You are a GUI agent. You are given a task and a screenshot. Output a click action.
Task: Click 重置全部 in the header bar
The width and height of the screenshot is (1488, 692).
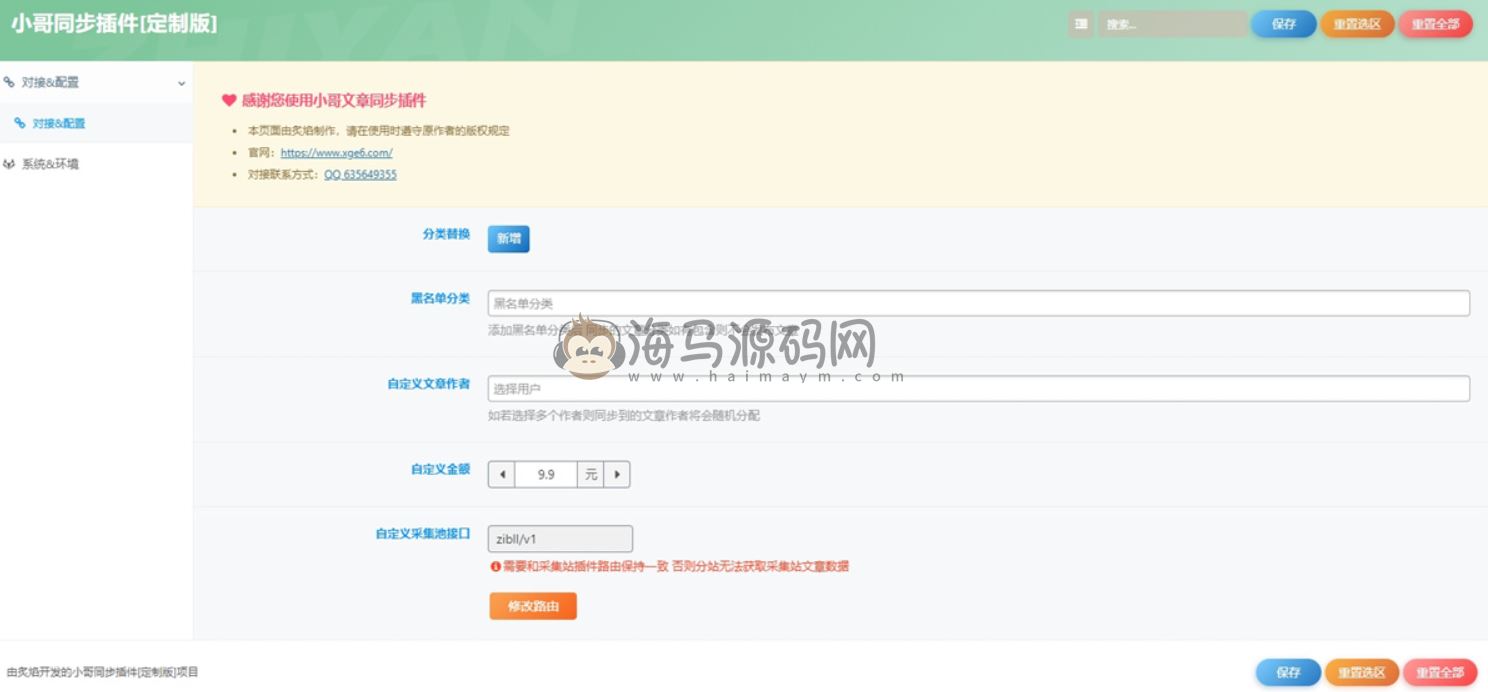[x=1435, y=24]
